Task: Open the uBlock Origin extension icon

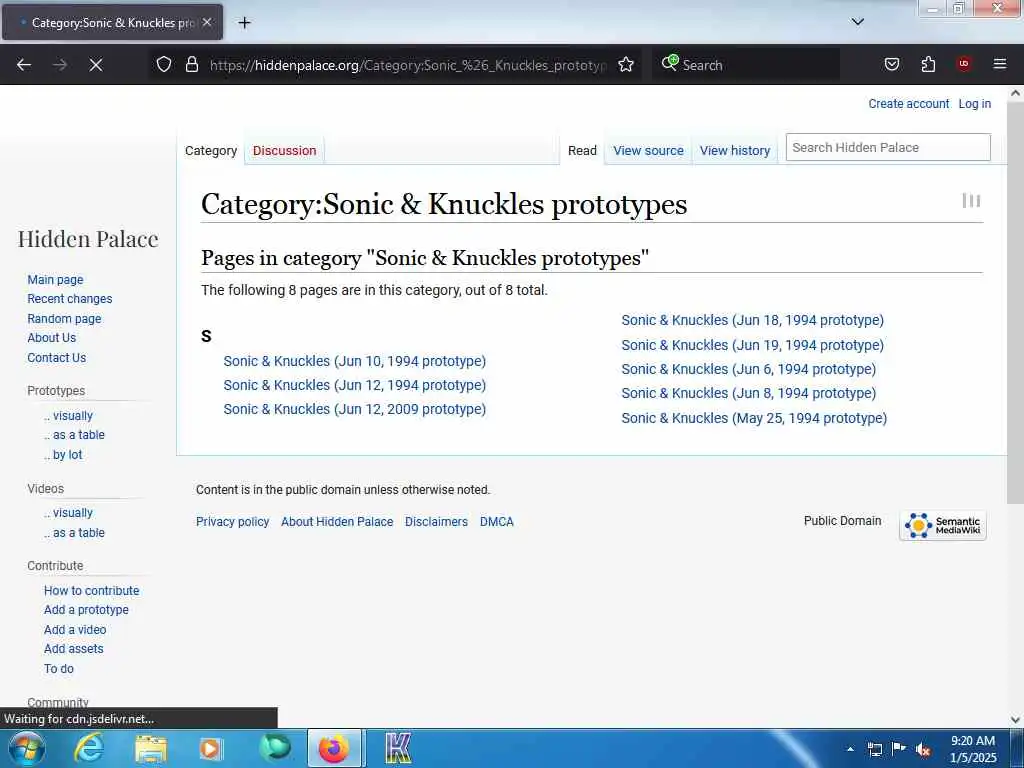Action: pyautogui.click(x=964, y=64)
